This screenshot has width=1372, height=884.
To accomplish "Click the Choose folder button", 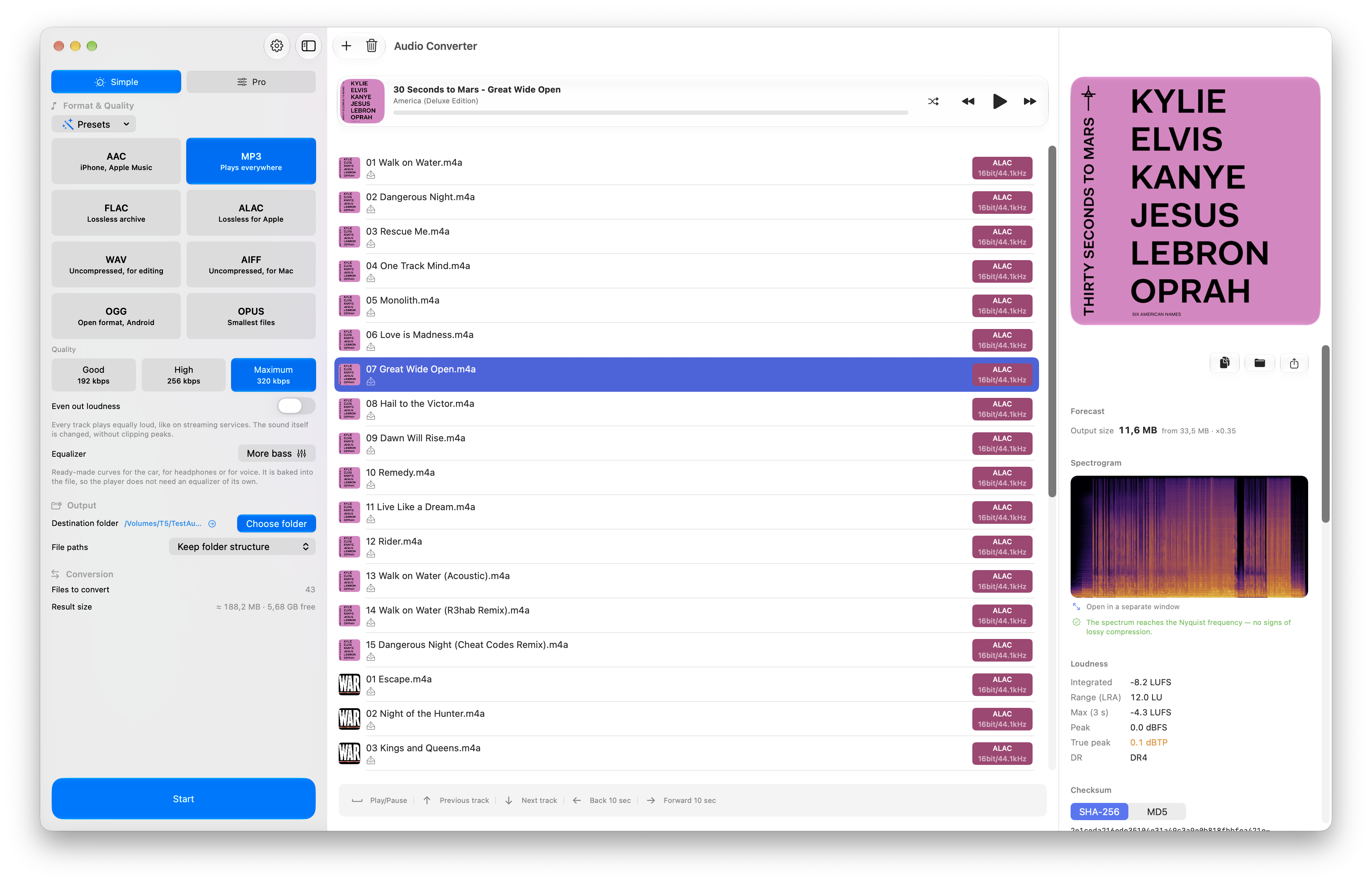I will click(x=276, y=523).
